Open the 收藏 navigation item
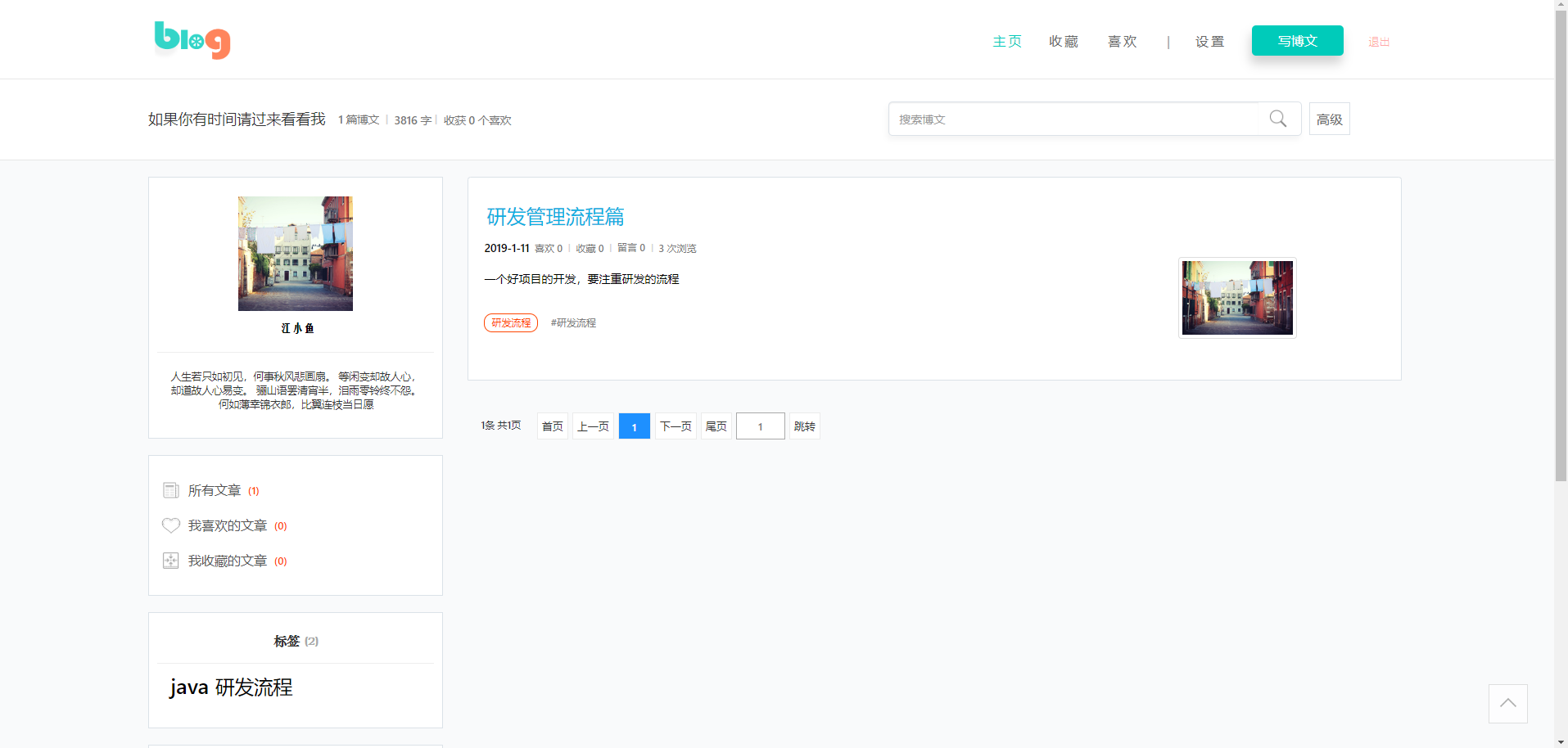 pyautogui.click(x=1063, y=42)
